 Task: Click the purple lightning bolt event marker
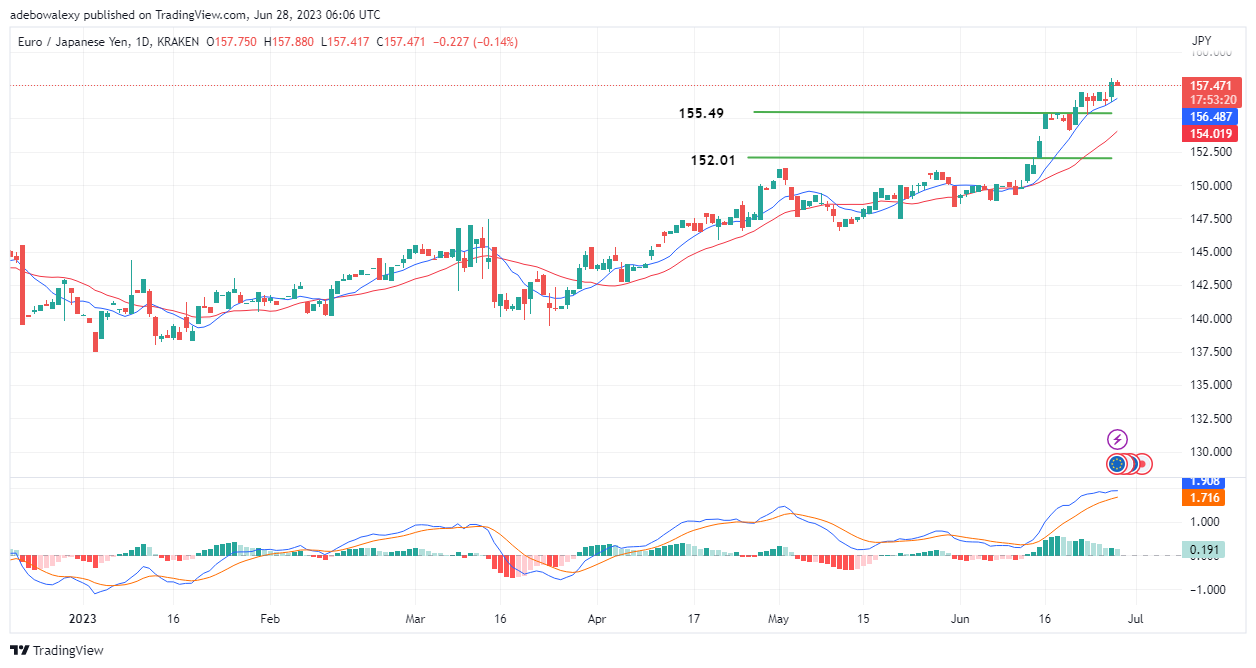coord(1118,439)
